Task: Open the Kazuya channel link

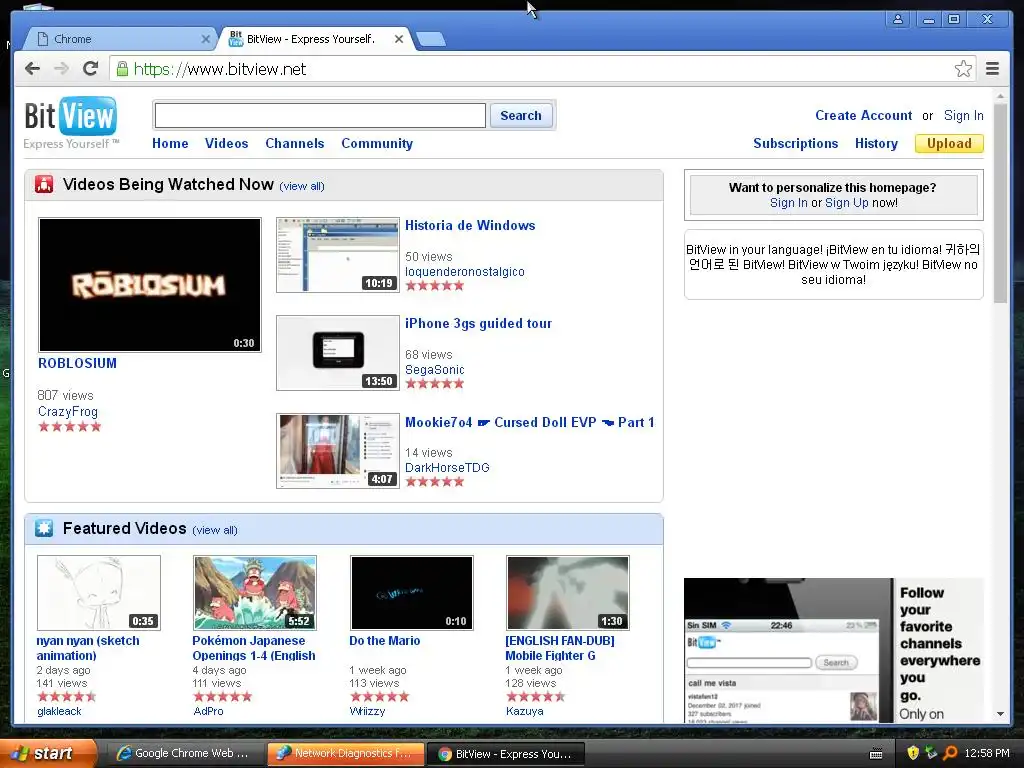Action: tap(524, 711)
